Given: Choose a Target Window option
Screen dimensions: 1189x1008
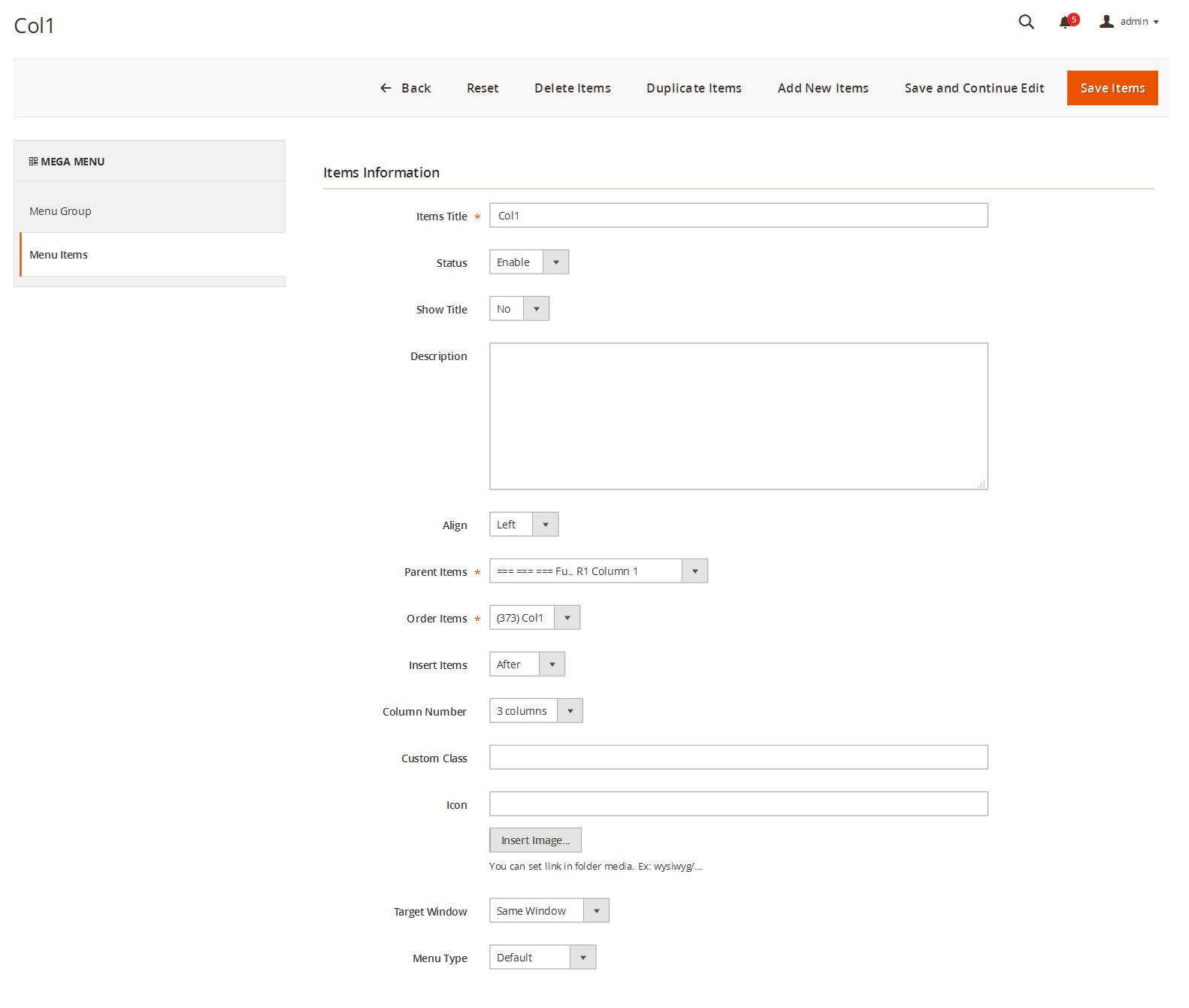Looking at the screenshot, I should coord(548,911).
